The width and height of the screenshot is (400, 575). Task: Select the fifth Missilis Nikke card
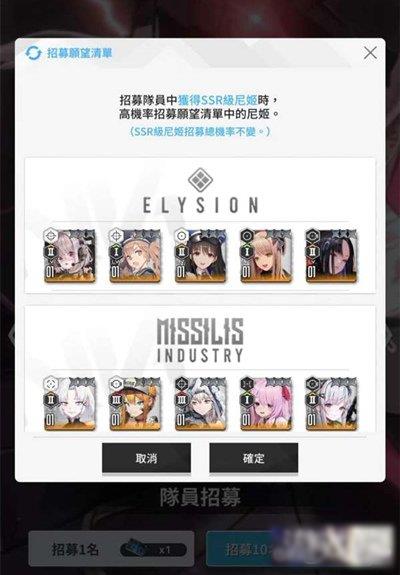[x=331, y=403]
